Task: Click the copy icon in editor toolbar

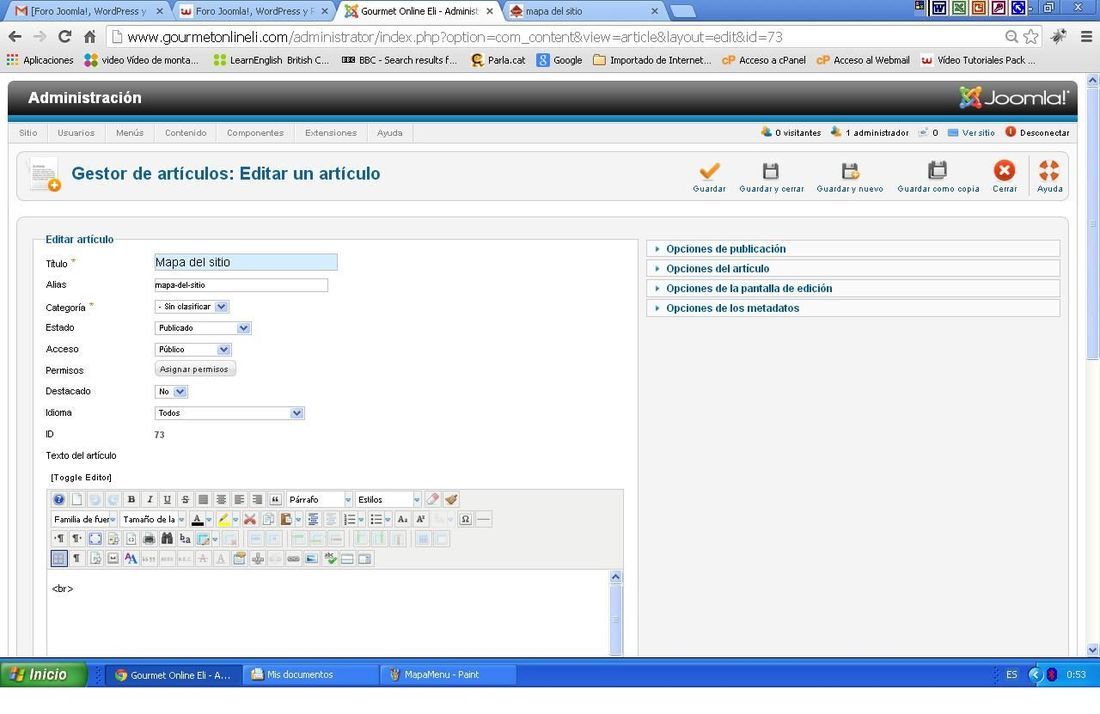Action: pos(268,519)
